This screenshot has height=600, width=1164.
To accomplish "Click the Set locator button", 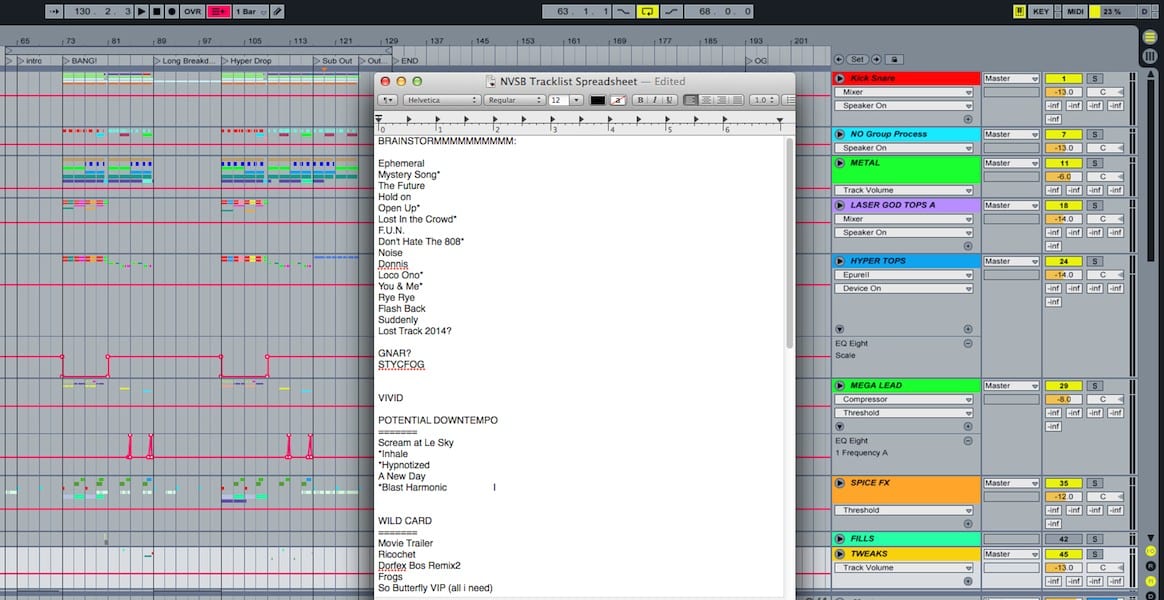I will click(857, 59).
